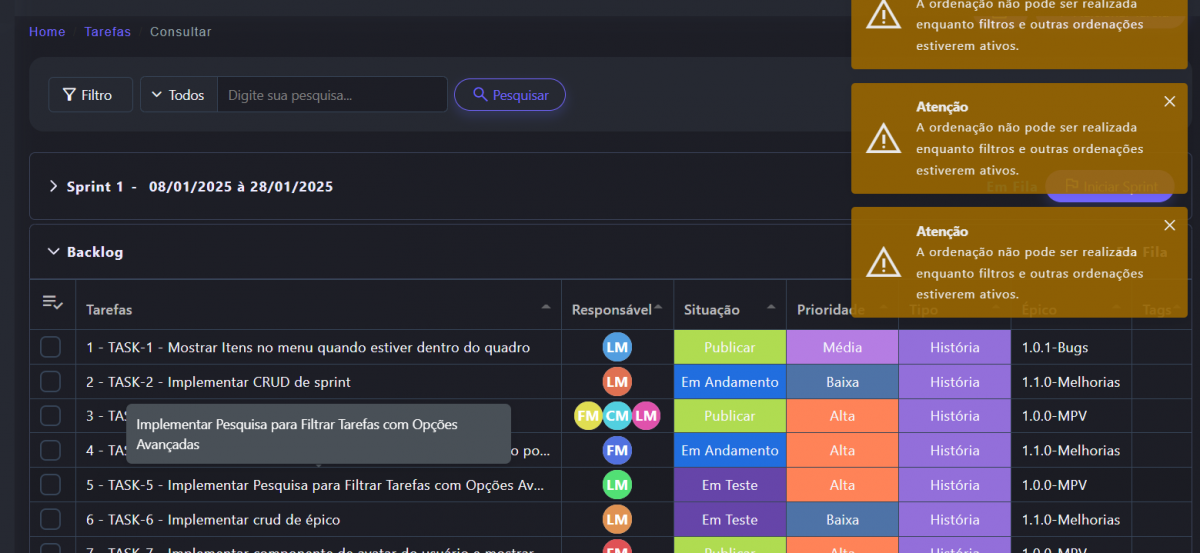
Task: Tick the checkbox for TASK-6 row
Action: coord(50,520)
